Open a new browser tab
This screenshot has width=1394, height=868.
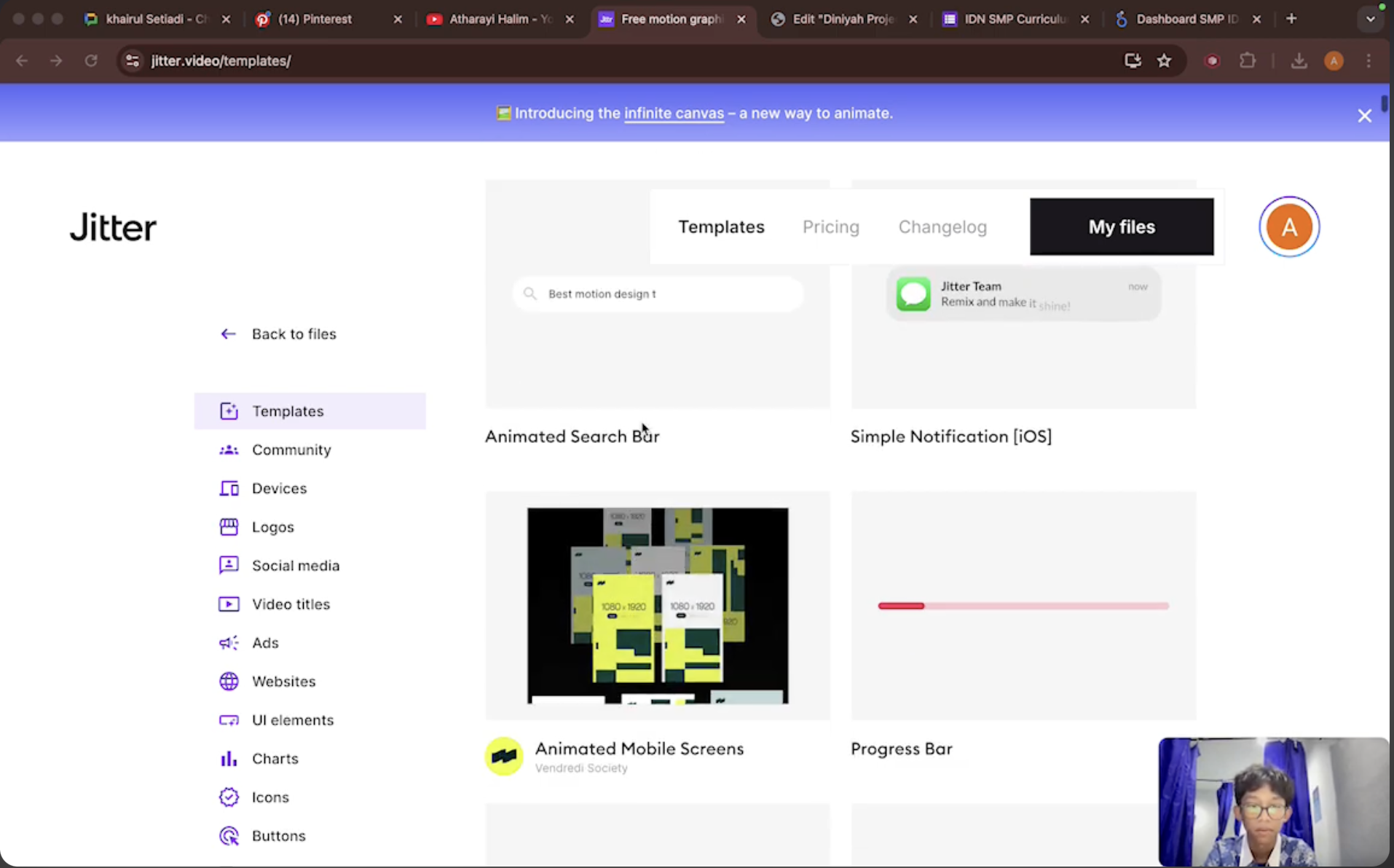[x=1291, y=19]
